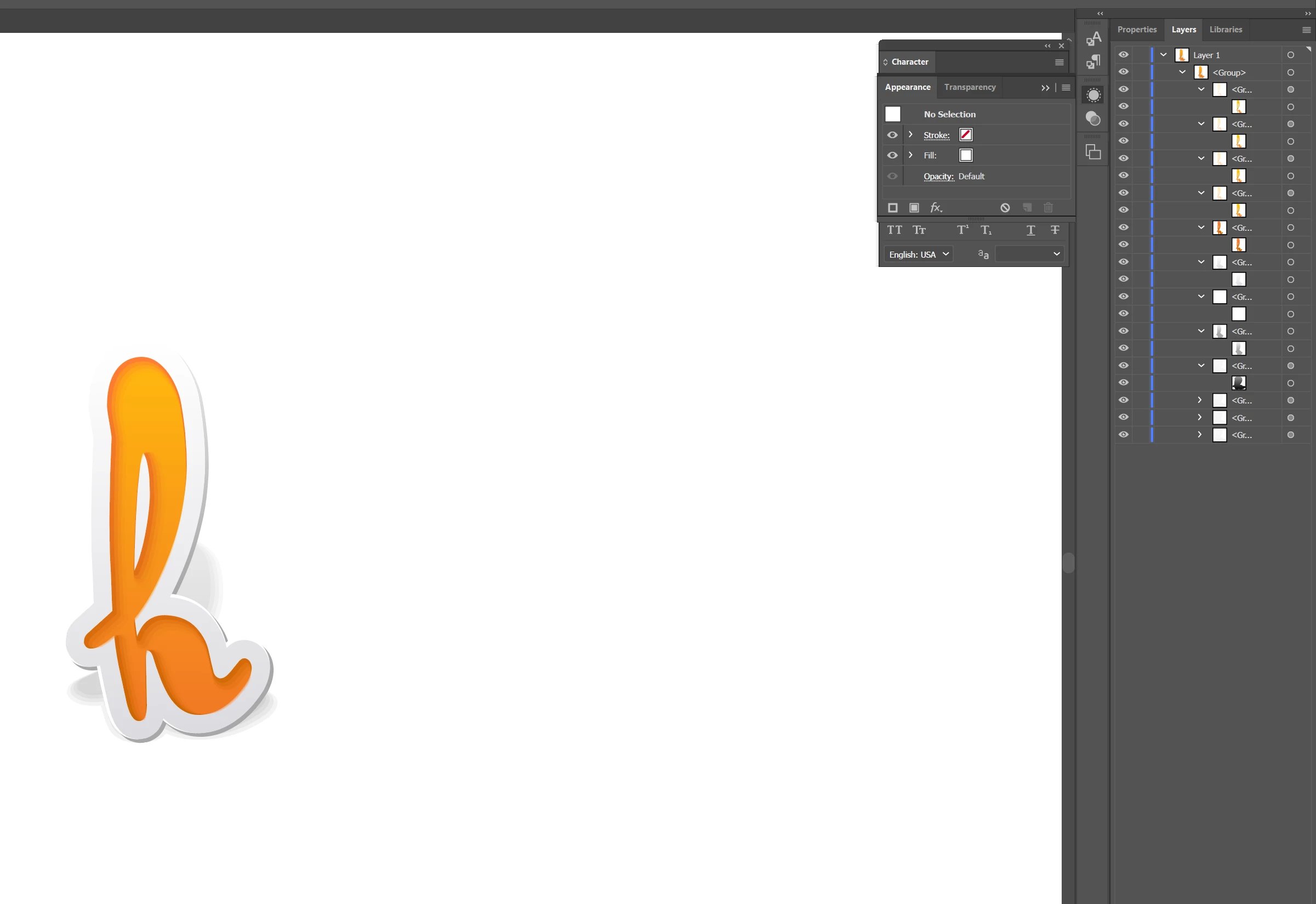Switch to the Properties tab
This screenshot has width=1316, height=904.
click(1136, 30)
